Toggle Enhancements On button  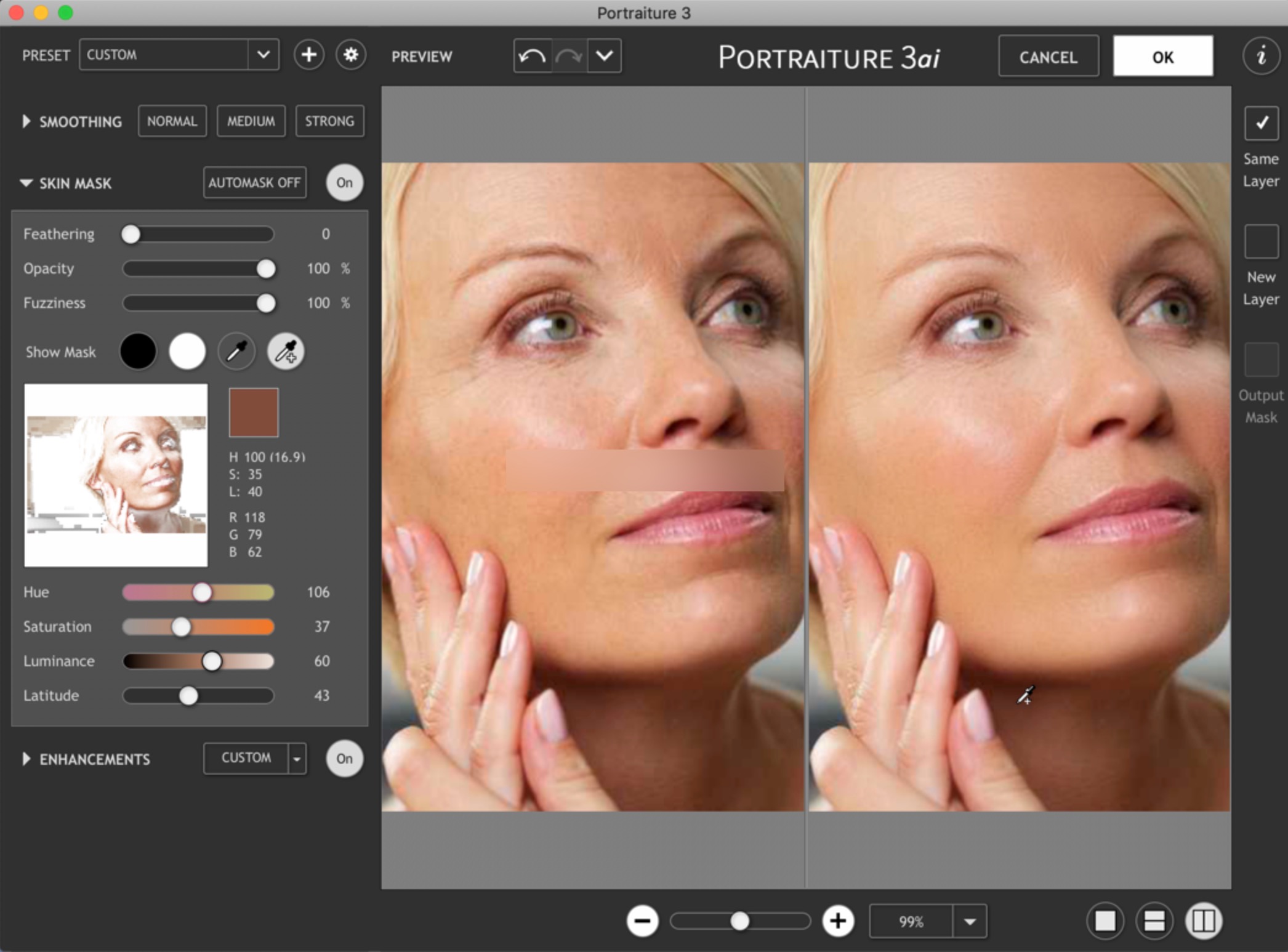(344, 758)
